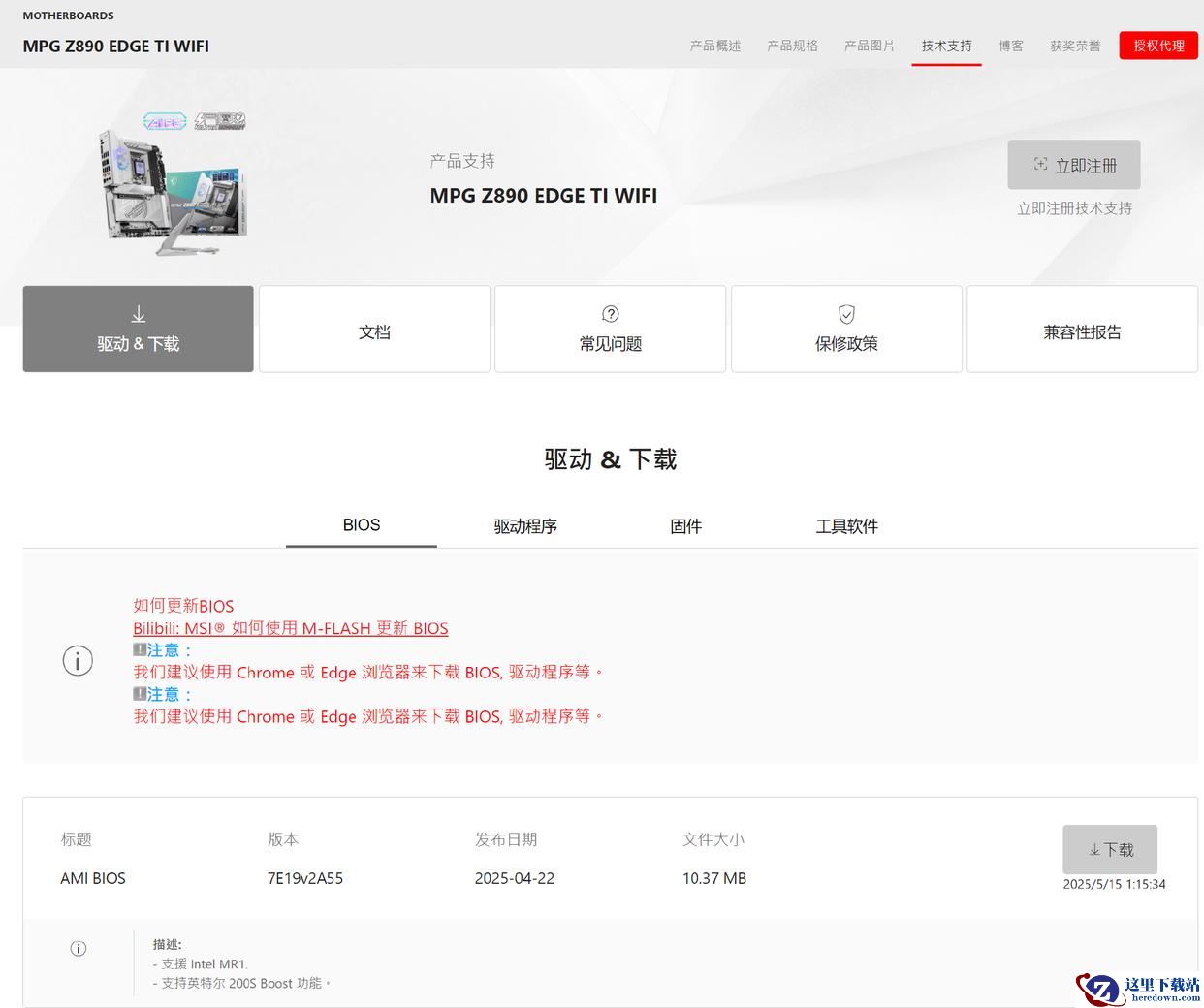
Task: Click the 发布日期 column header
Action: point(506,839)
